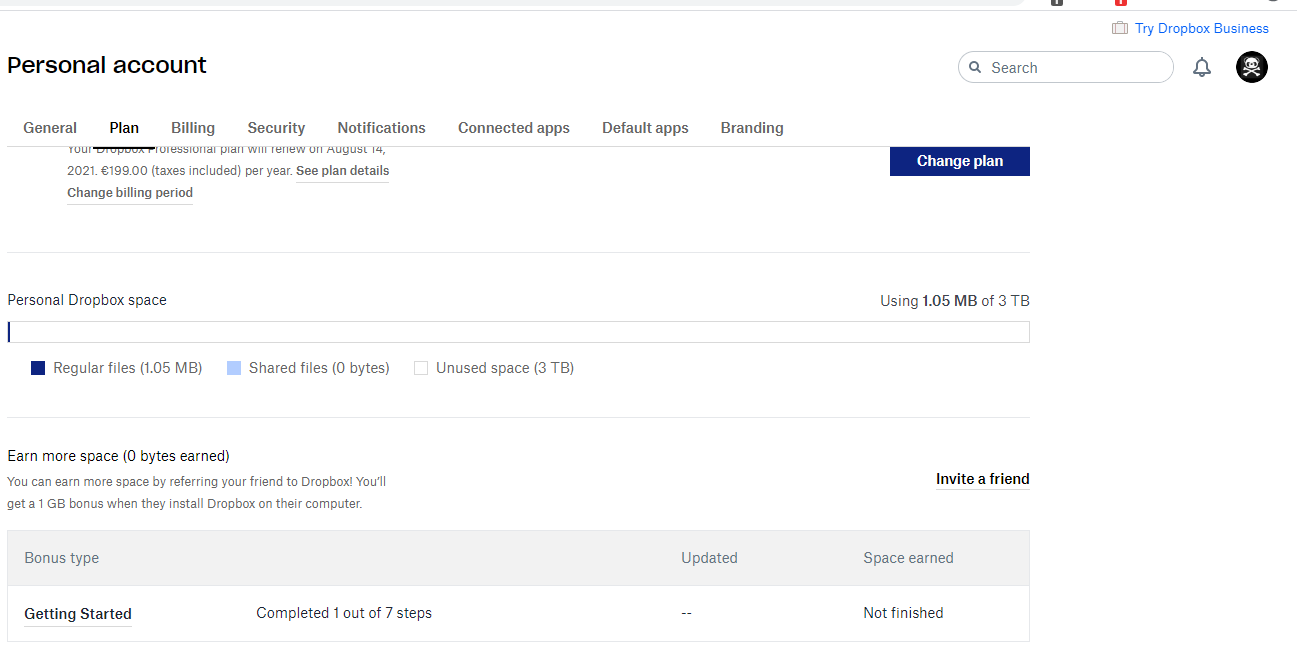Click the Space earned column header

click(x=908, y=558)
